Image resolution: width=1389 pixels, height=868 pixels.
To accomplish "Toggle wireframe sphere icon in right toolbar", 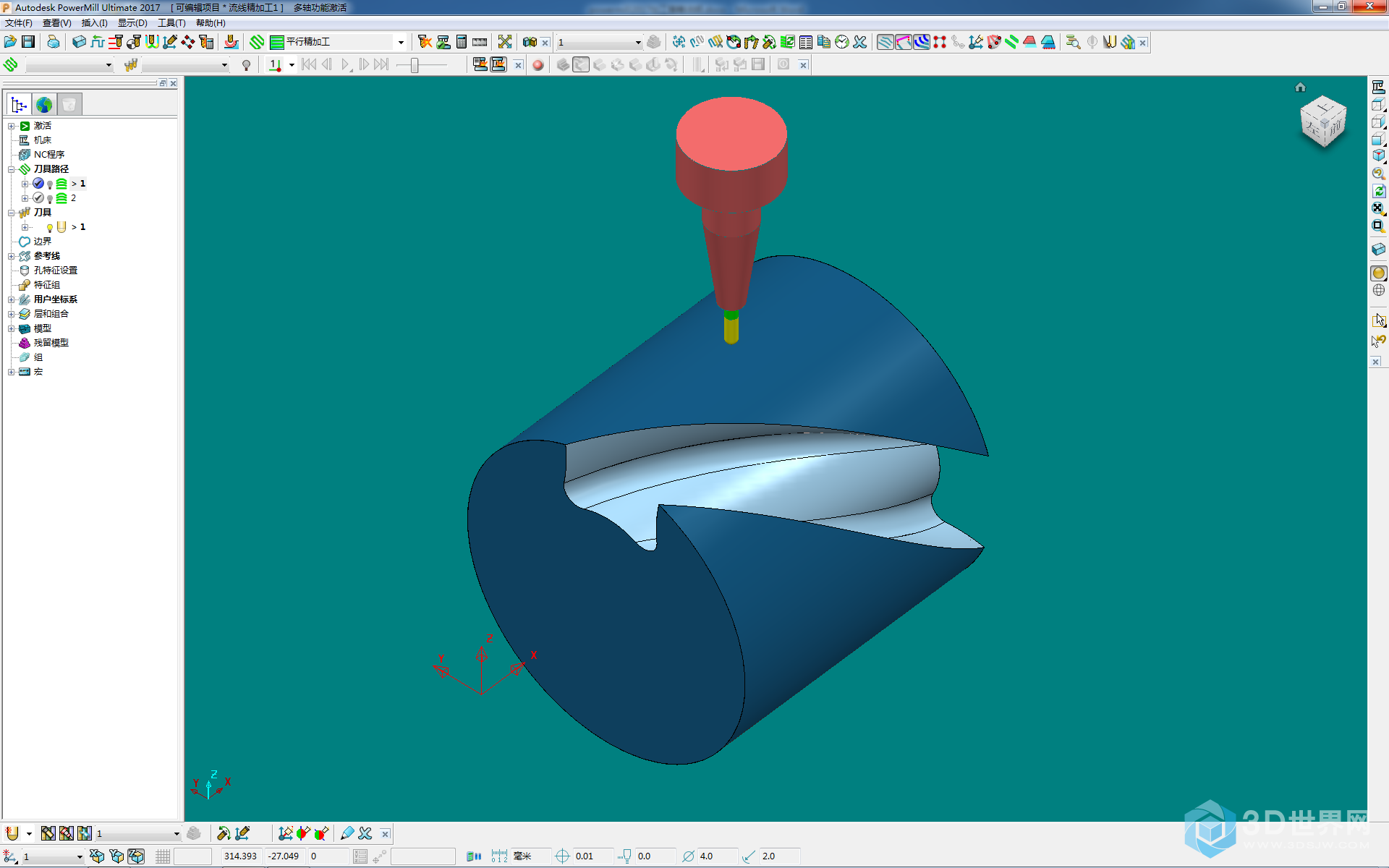I will tap(1379, 290).
